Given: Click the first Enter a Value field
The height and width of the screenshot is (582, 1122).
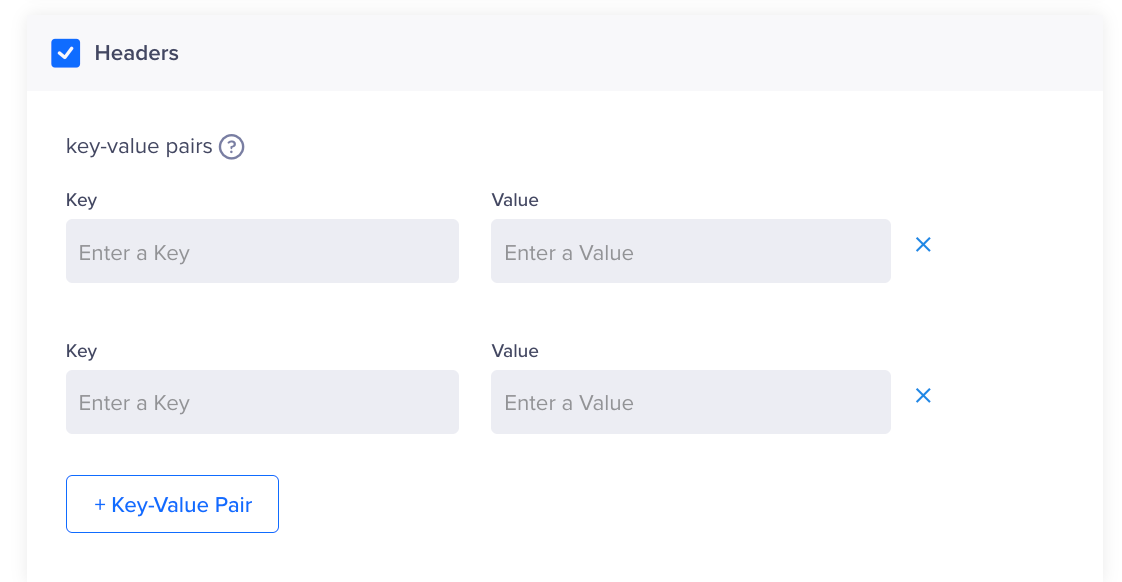Looking at the screenshot, I should coord(690,251).
